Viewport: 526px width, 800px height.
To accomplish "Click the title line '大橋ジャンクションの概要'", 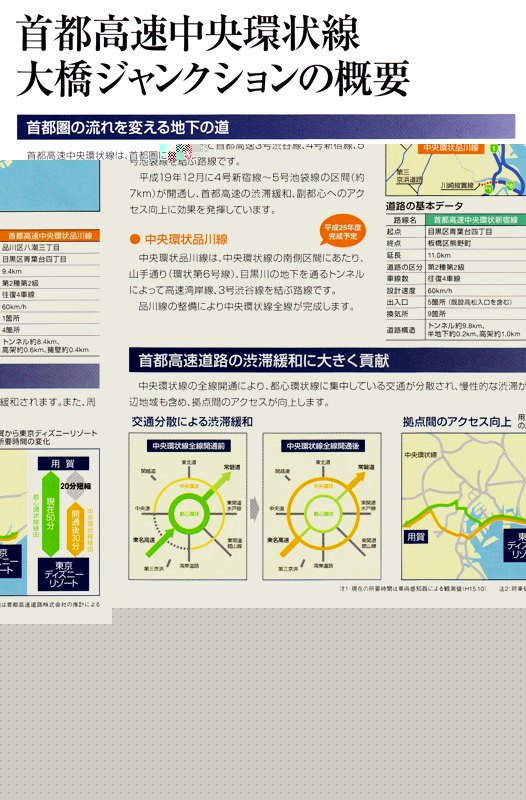I will 213,79.
